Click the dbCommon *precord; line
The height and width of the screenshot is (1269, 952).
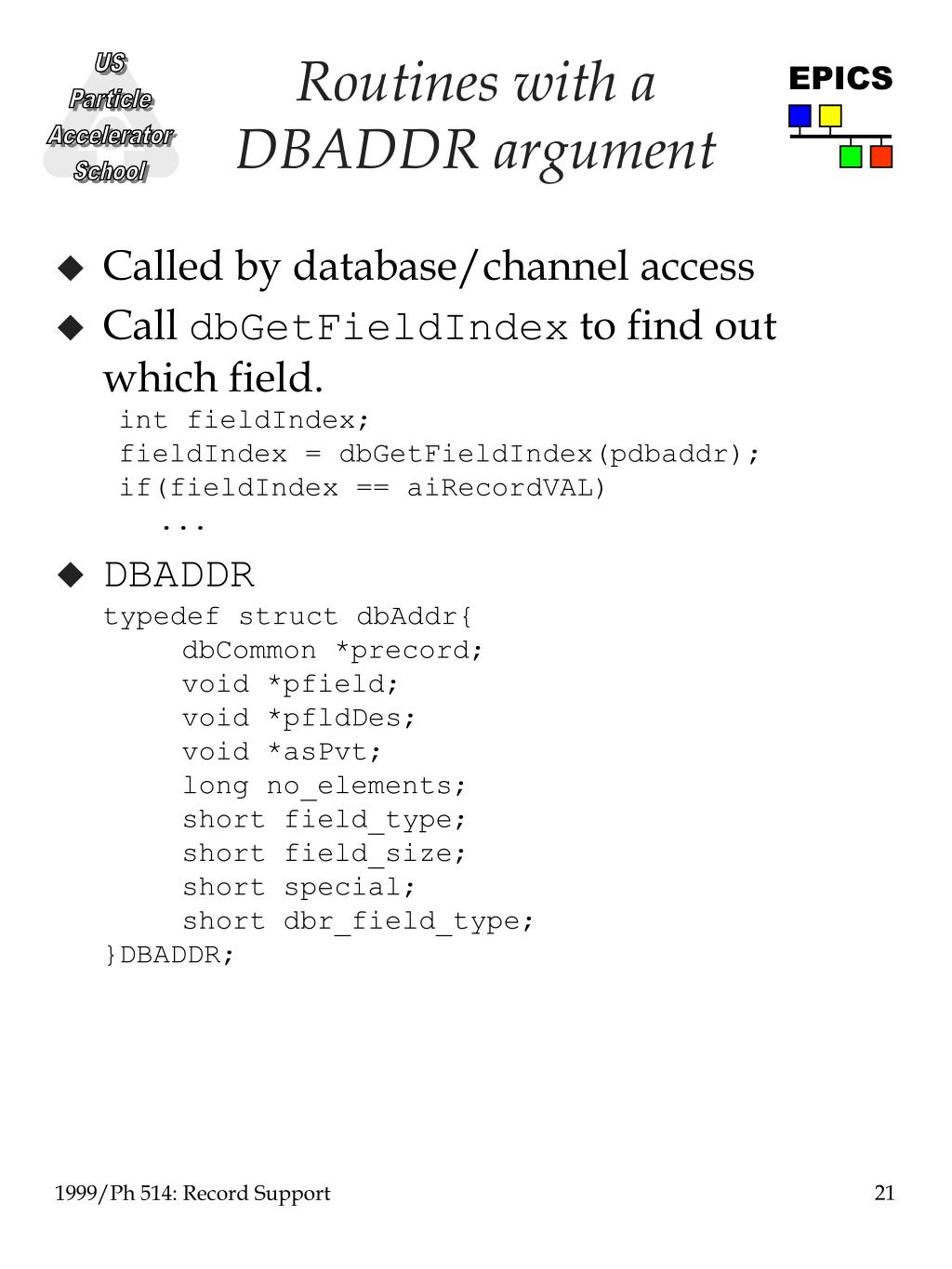(x=333, y=651)
